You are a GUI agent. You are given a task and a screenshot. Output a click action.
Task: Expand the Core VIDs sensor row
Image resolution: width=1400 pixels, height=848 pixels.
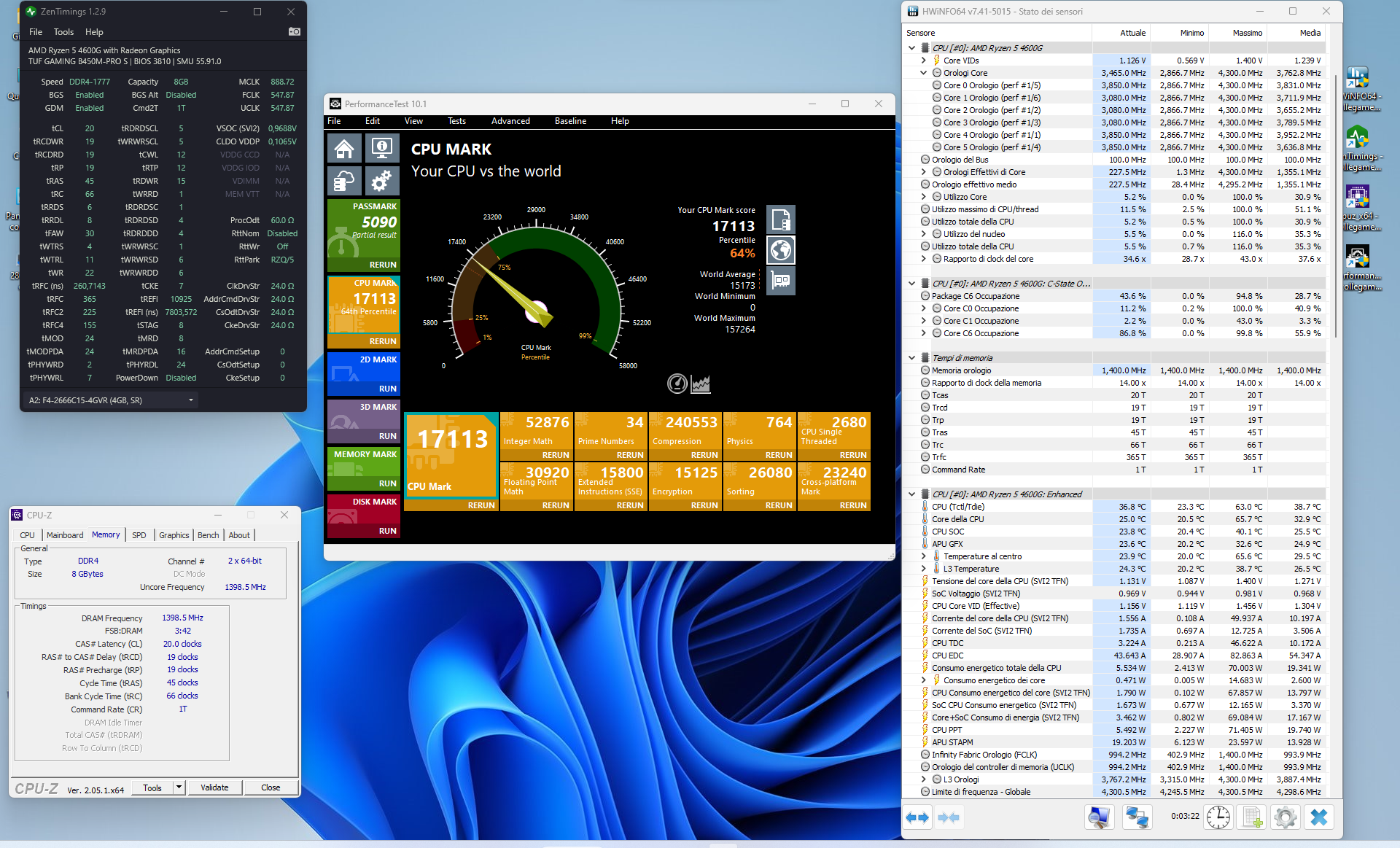point(923,61)
